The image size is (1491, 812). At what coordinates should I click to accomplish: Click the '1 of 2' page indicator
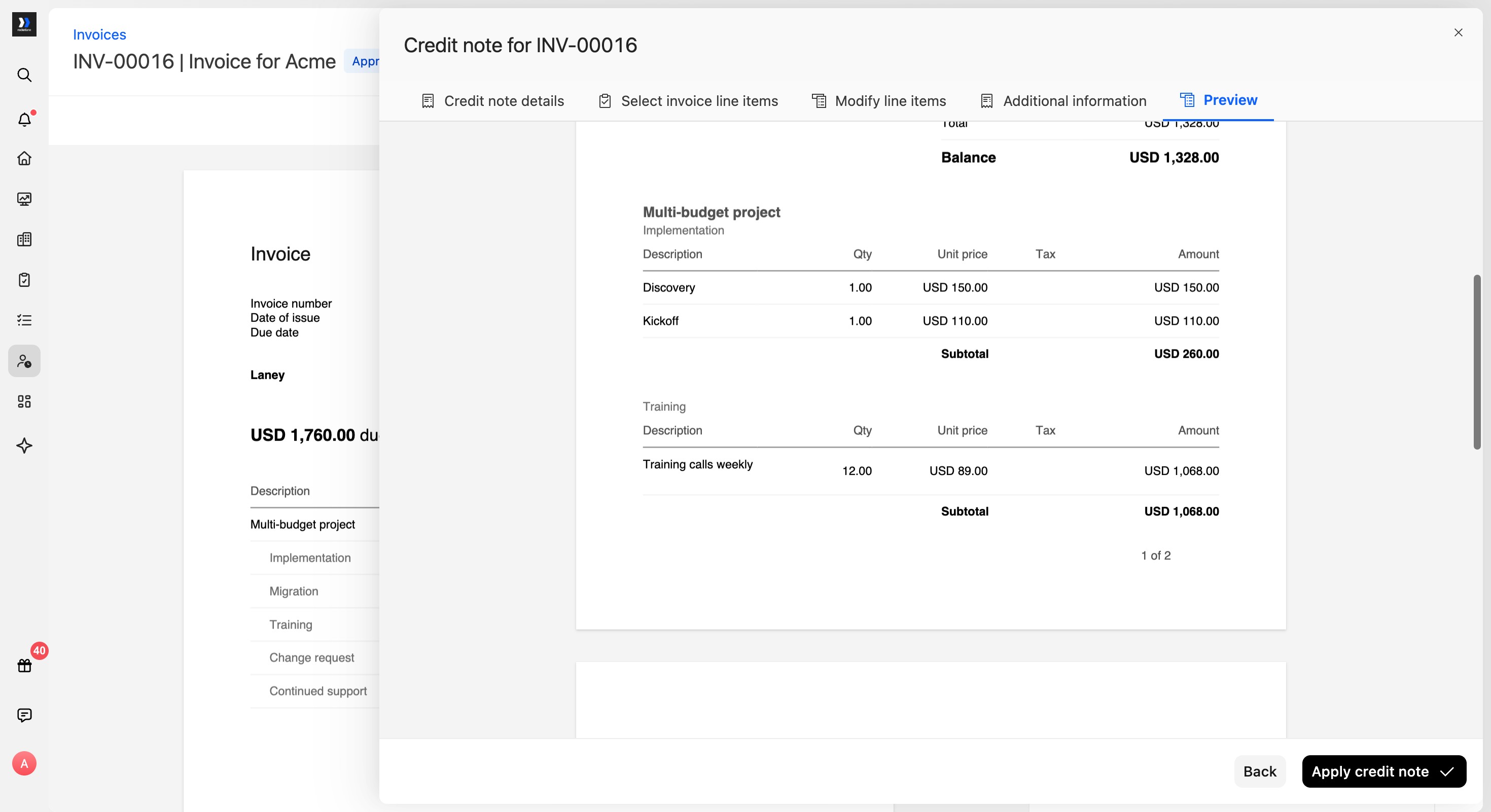click(x=1156, y=555)
